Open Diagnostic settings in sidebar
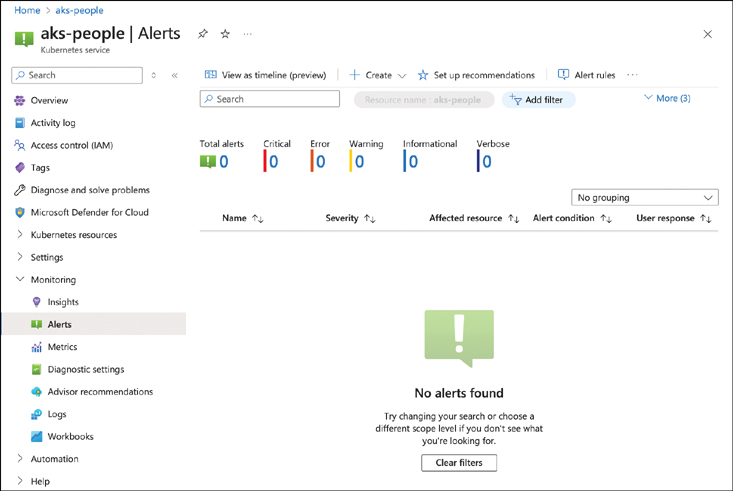Image resolution: width=733 pixels, height=491 pixels. coord(85,369)
